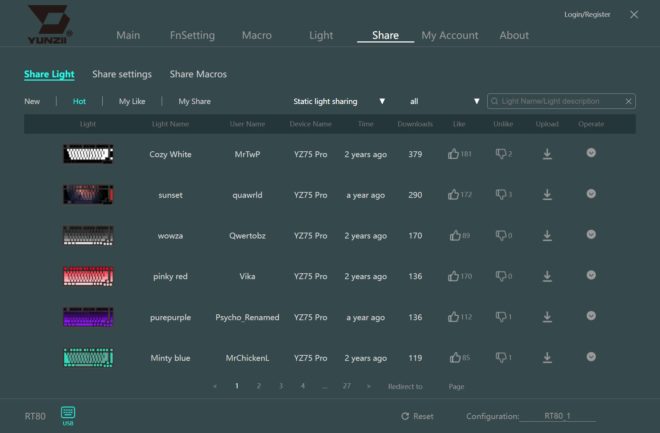Select the sunset light preview thumbnail
660x433 pixels.
click(x=88, y=194)
